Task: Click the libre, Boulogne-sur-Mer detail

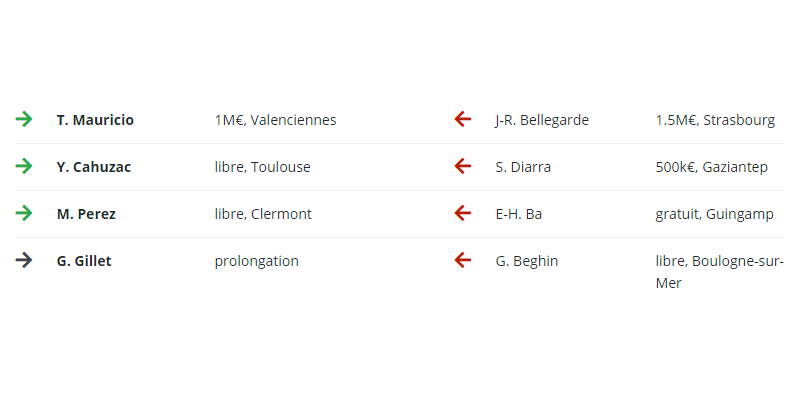Action: (719, 272)
